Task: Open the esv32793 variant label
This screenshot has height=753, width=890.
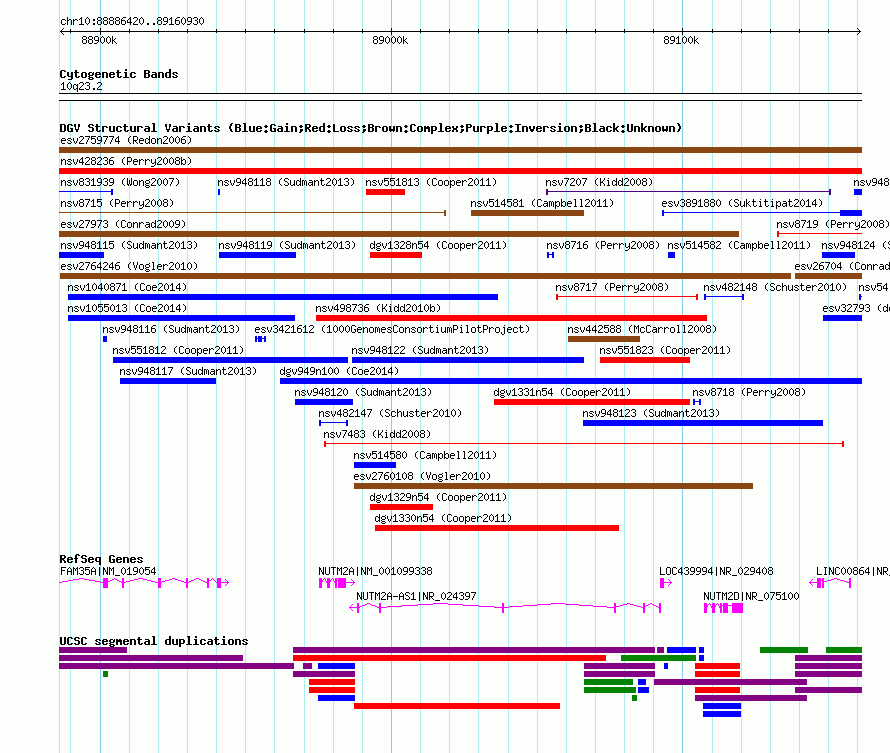Action: [855, 308]
